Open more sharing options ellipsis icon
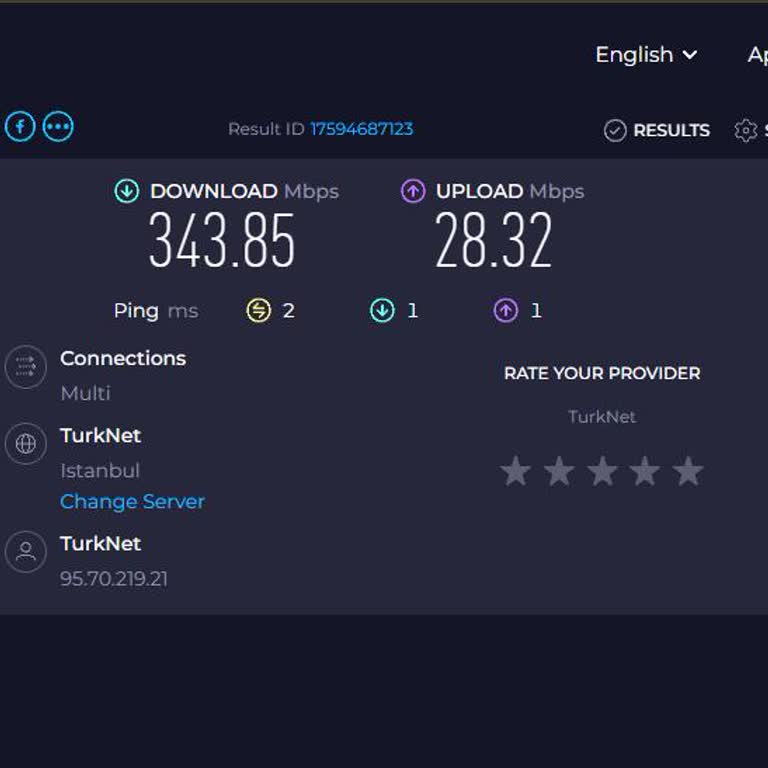Image resolution: width=768 pixels, height=768 pixels. coord(58,127)
